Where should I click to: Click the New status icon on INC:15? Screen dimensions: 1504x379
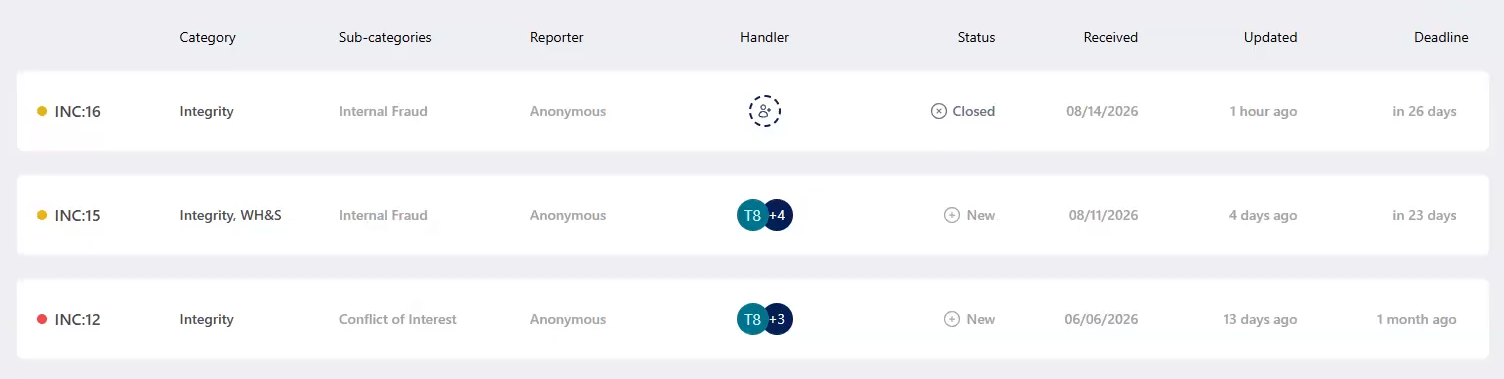coord(952,215)
